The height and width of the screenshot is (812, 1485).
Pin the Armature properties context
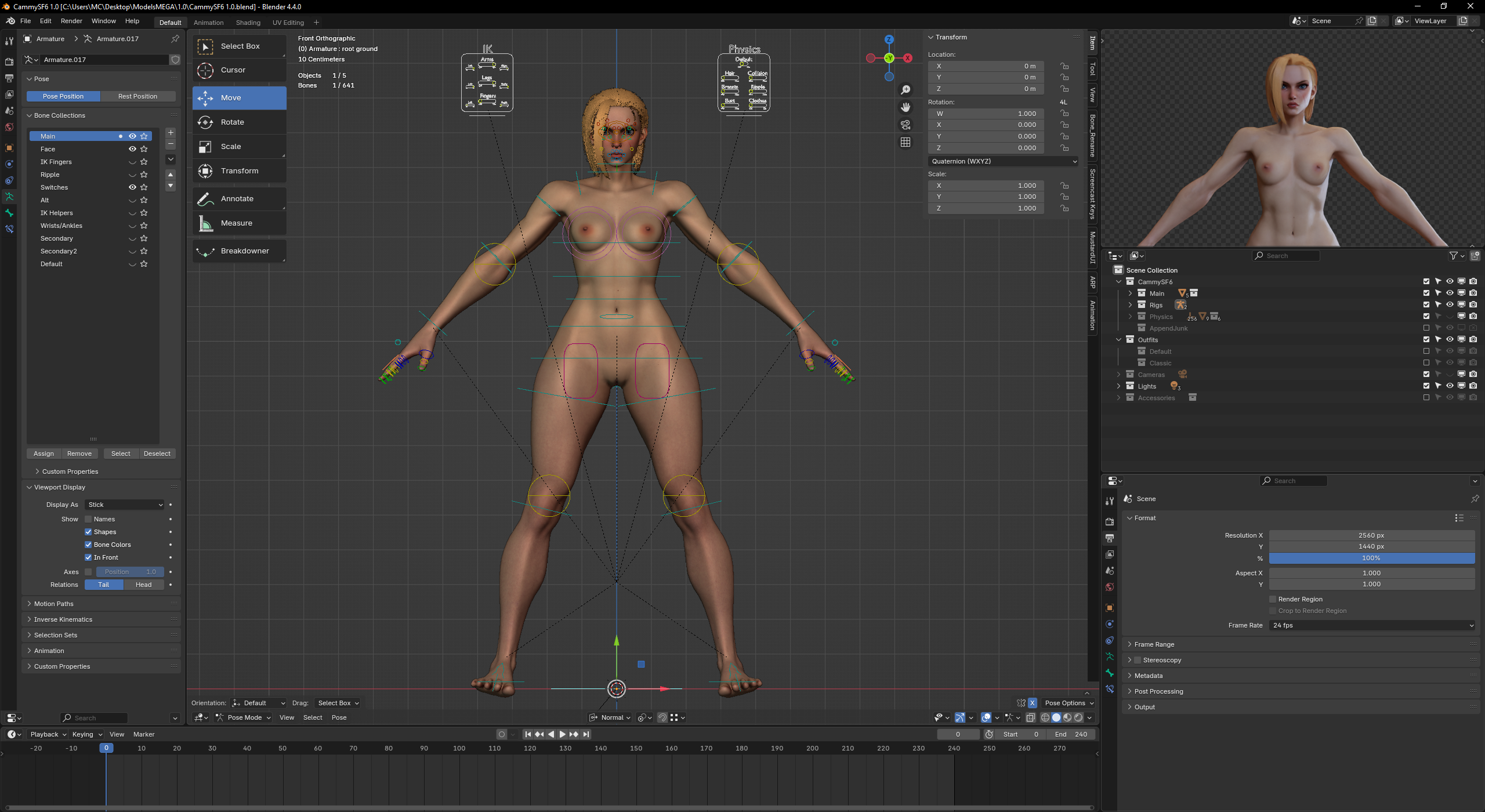coord(175,39)
